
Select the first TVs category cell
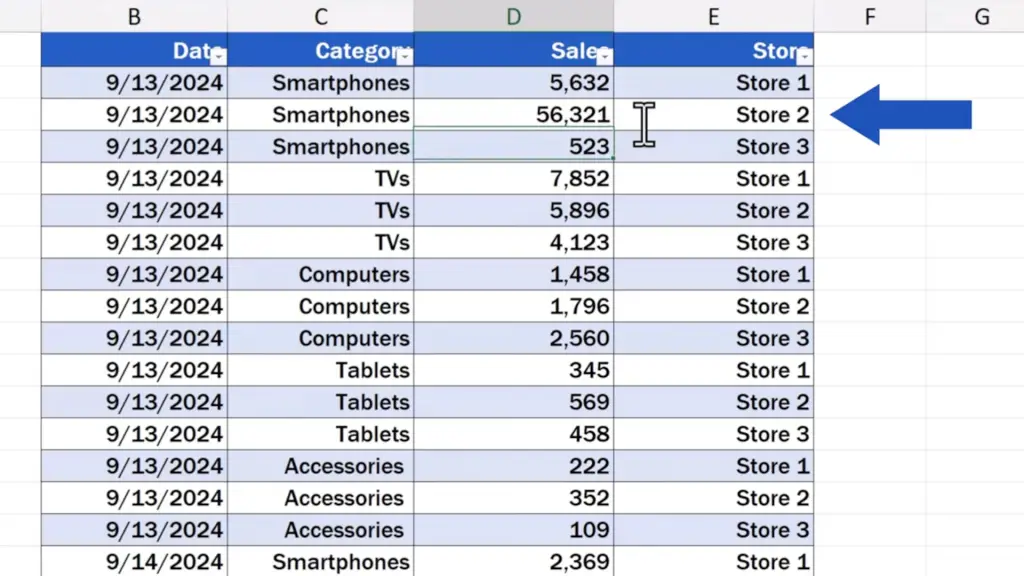pyautogui.click(x=321, y=178)
